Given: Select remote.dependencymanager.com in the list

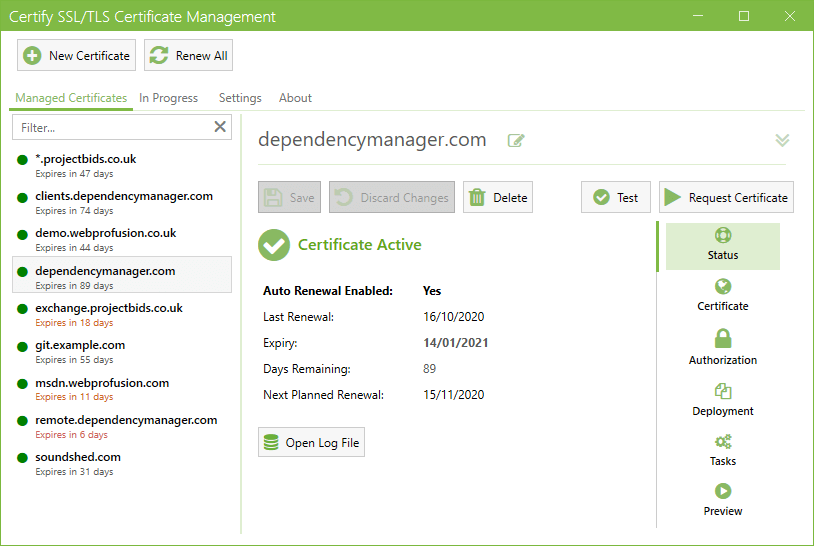Looking at the screenshot, I should pos(125,421).
